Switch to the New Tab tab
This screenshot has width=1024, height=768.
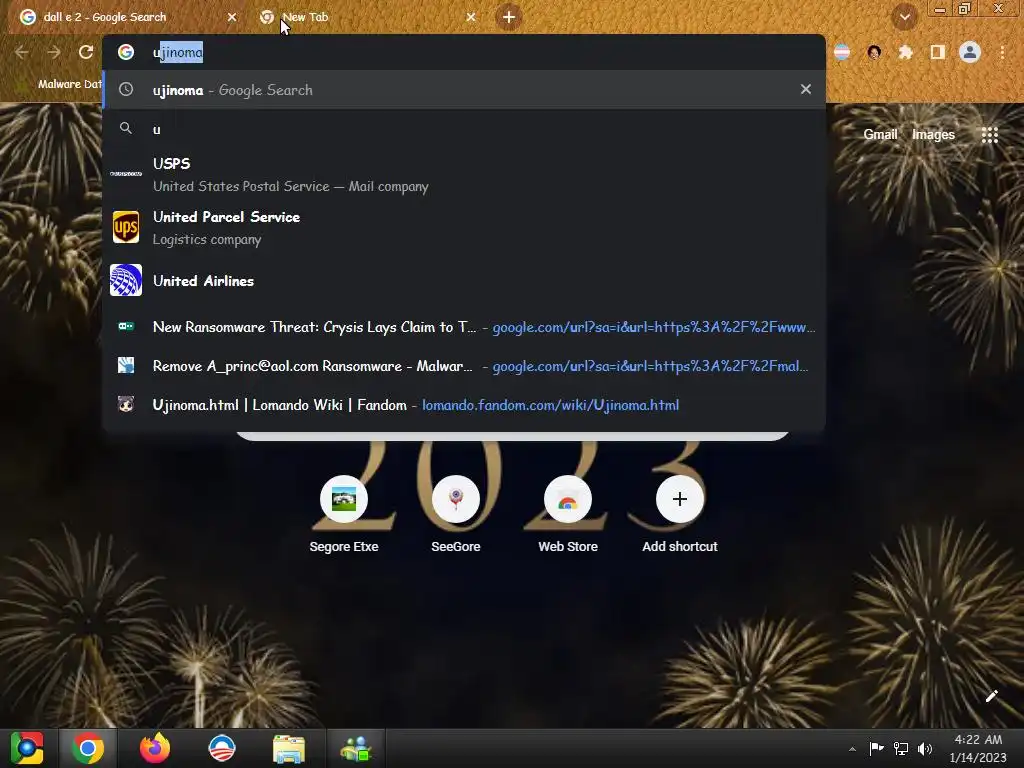click(366, 17)
